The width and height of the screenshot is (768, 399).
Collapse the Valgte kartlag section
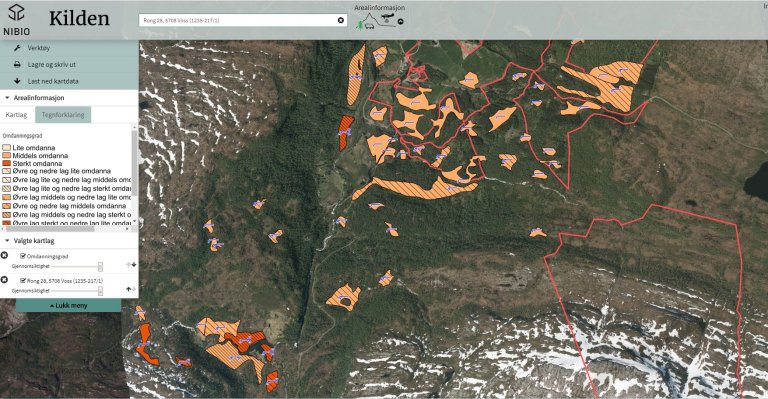tap(7, 241)
